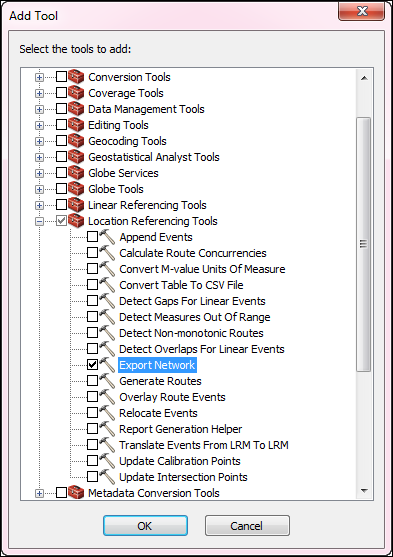Click the Globe Tools toolbox icon

(x=76, y=189)
